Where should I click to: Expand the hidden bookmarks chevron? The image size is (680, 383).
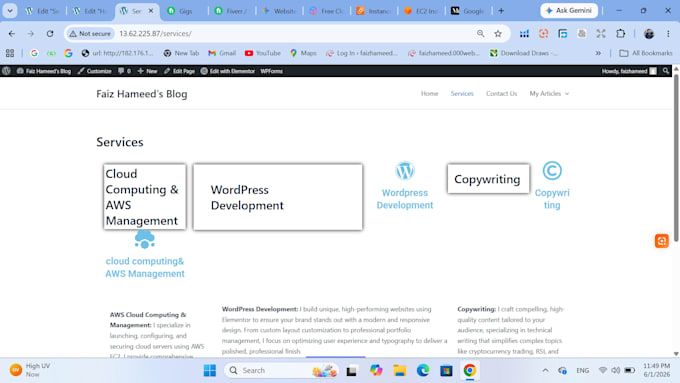pyautogui.click(x=598, y=53)
